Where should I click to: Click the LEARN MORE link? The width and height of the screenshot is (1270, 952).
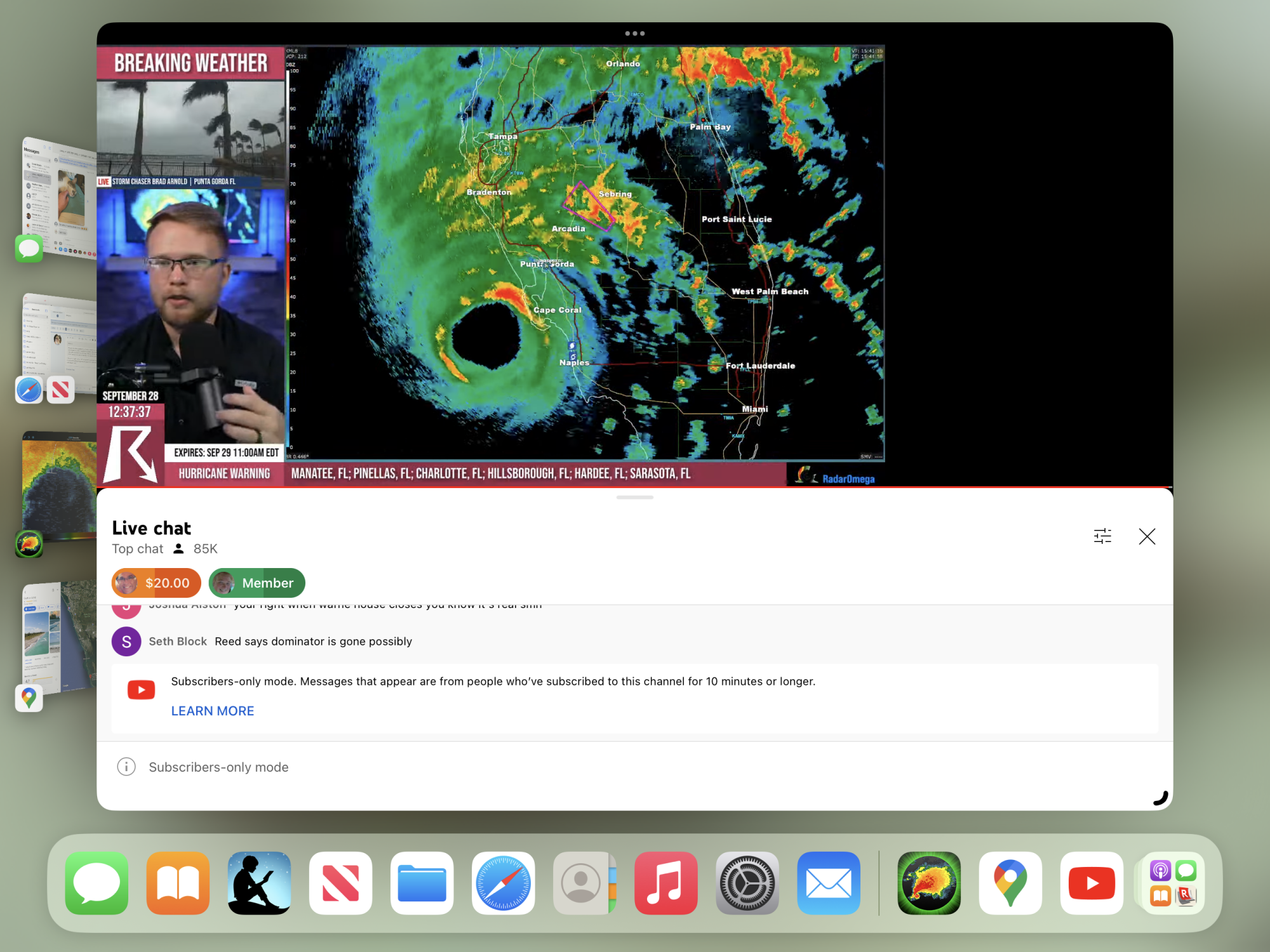(212, 711)
